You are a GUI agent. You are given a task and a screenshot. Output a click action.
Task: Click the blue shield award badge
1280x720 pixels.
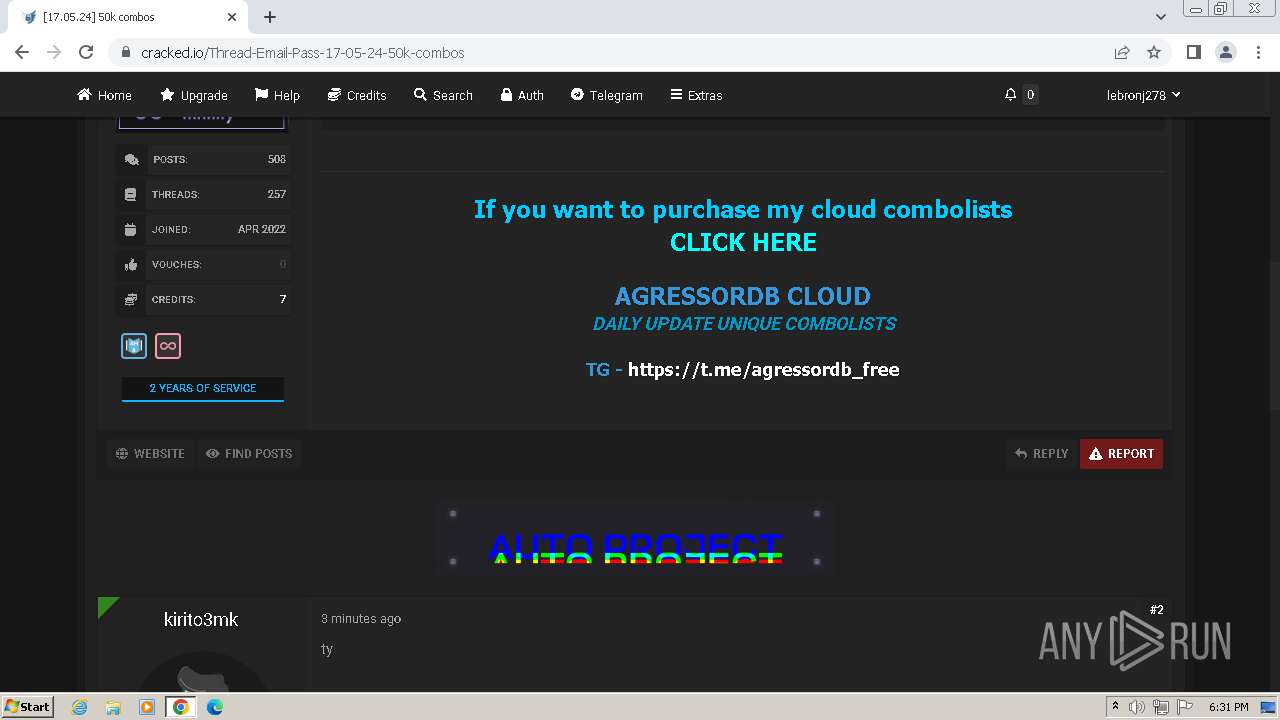(x=134, y=346)
